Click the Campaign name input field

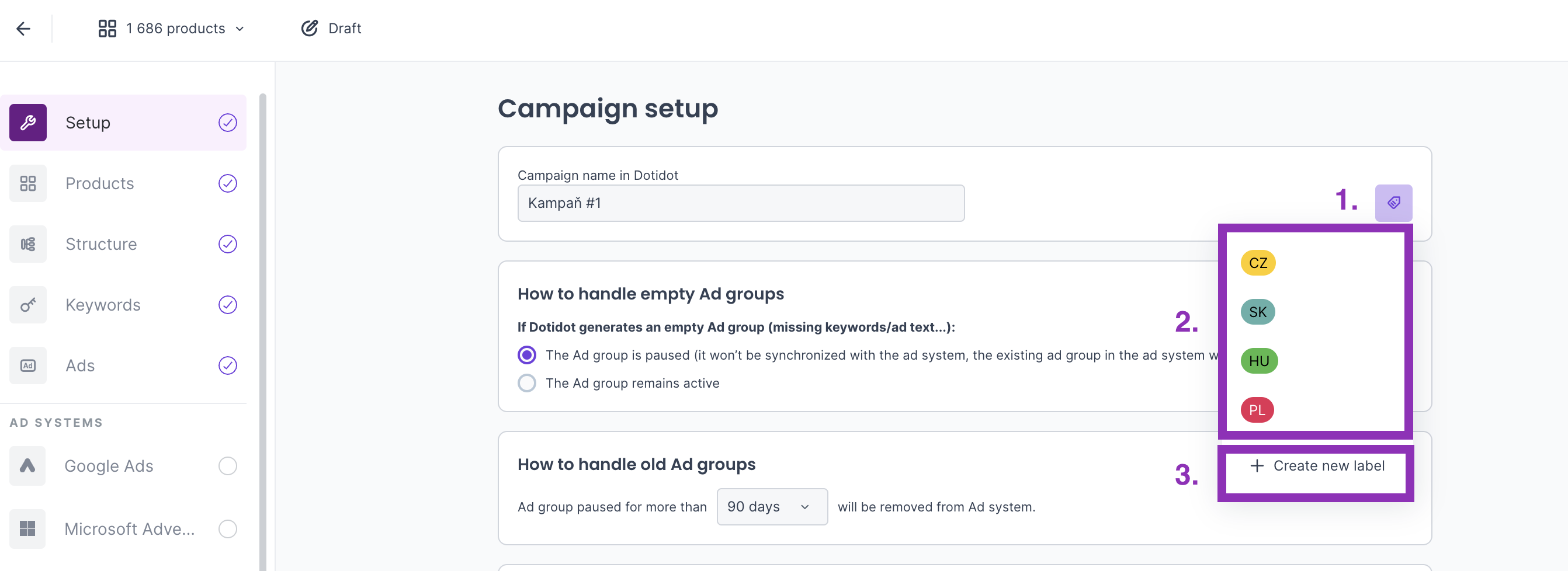740,203
